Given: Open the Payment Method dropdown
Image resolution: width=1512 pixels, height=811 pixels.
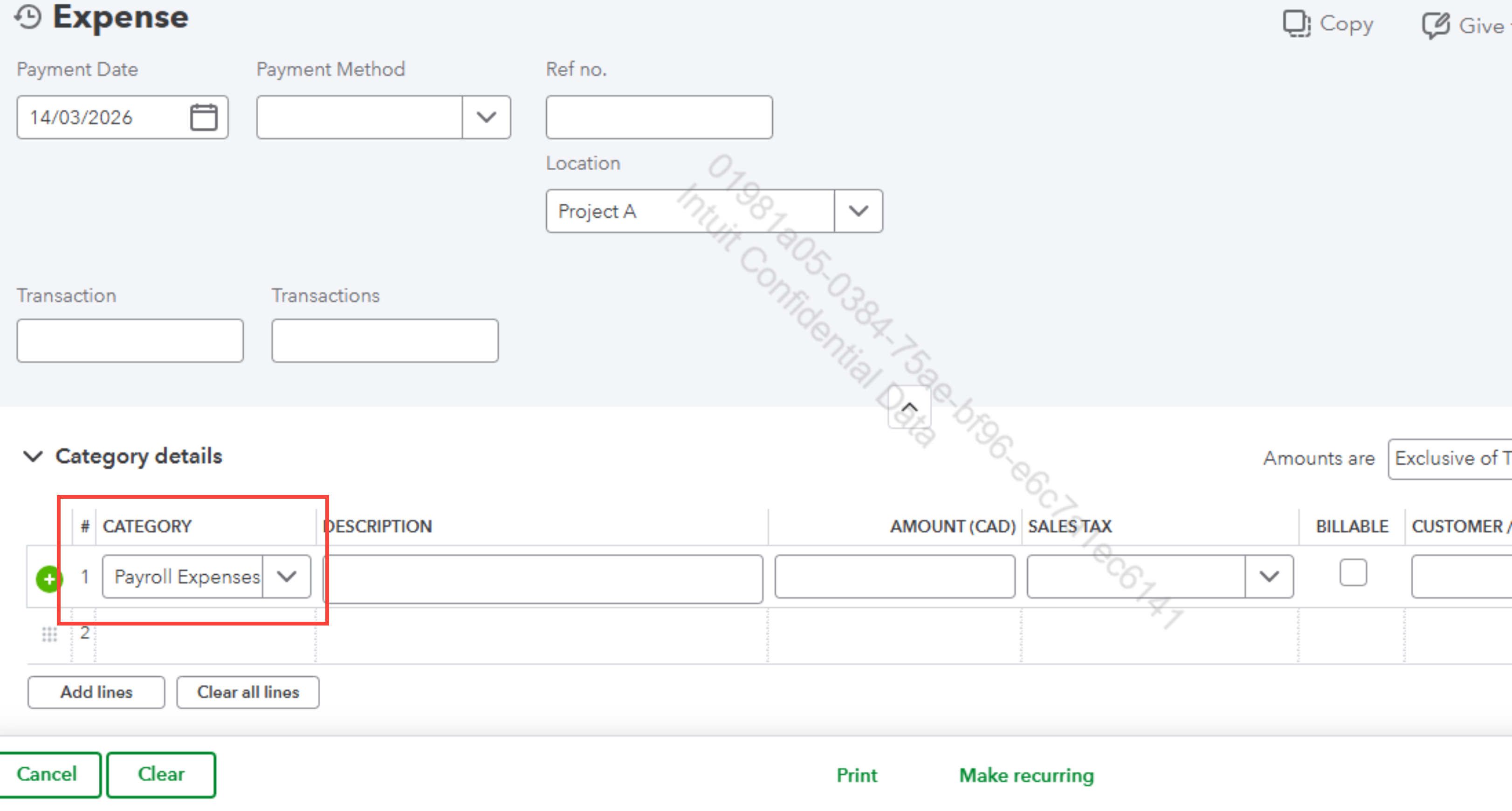Looking at the screenshot, I should coord(486,117).
